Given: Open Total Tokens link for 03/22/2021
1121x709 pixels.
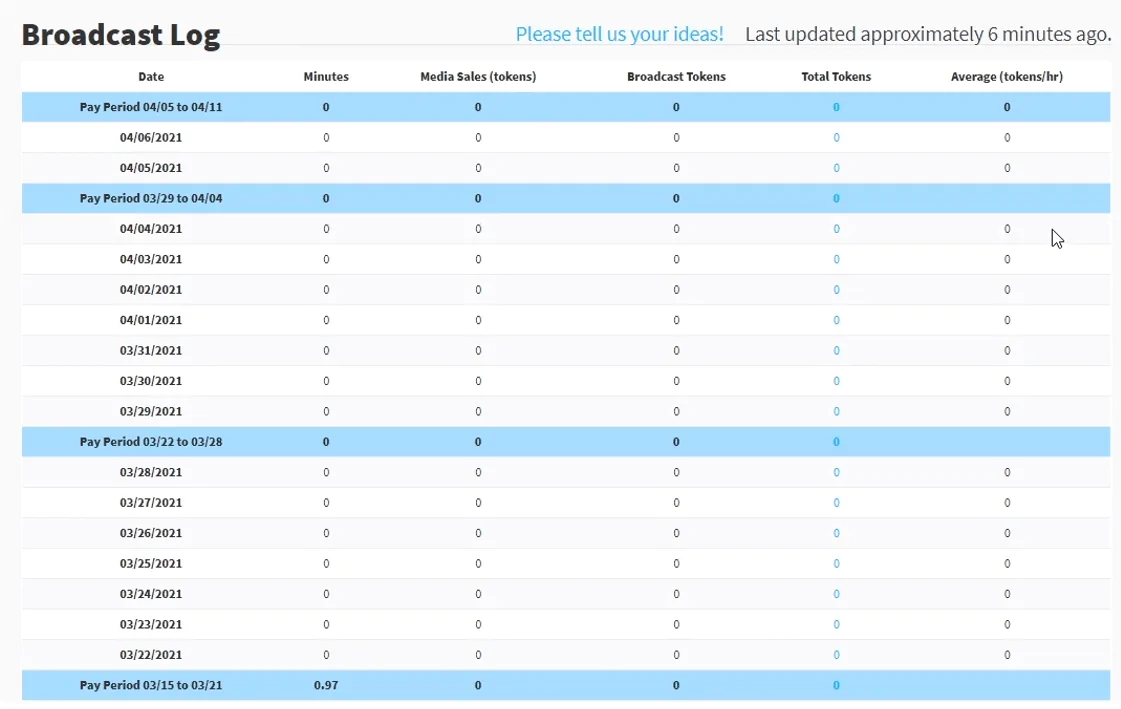Looking at the screenshot, I should click(x=836, y=655).
